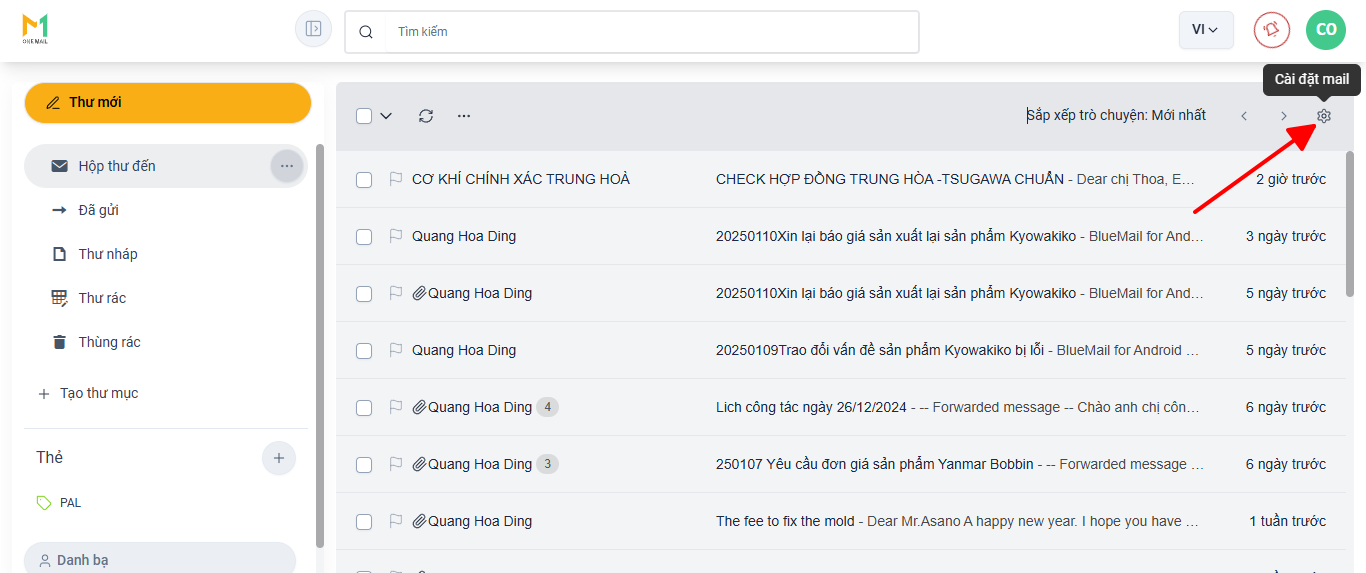Image resolution: width=1366 pixels, height=573 pixels.
Task: Click Tạo thư mục to create folder
Action: [98, 393]
